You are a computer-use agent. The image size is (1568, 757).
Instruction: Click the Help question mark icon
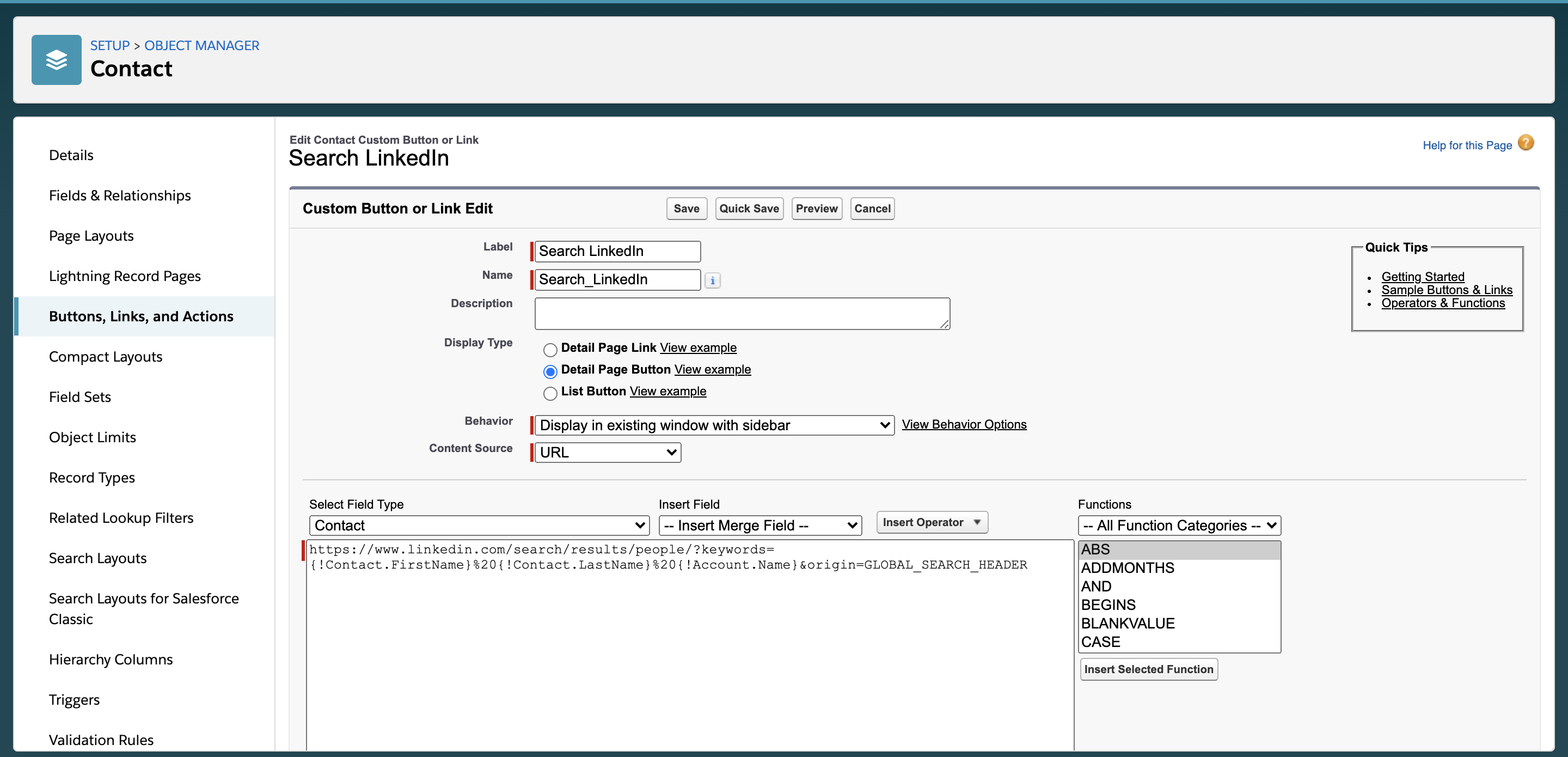(1526, 143)
